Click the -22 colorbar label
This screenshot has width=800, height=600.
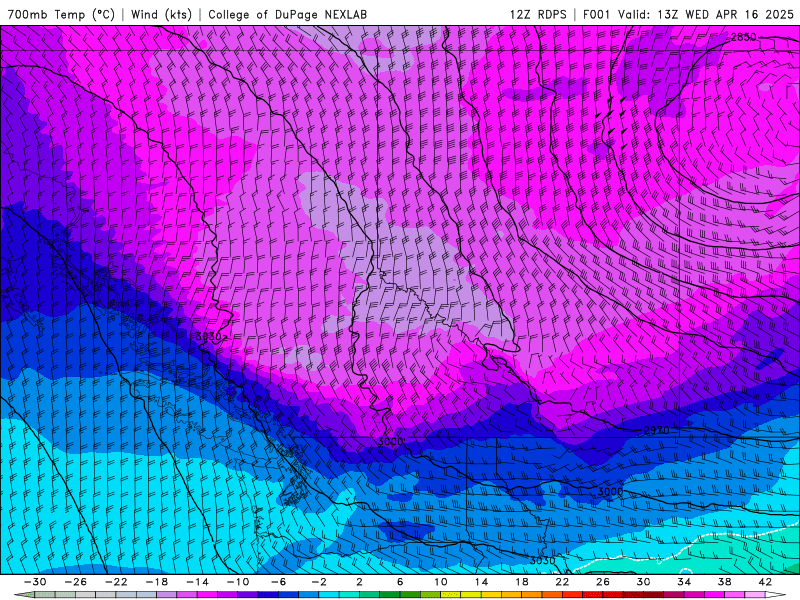(x=116, y=582)
